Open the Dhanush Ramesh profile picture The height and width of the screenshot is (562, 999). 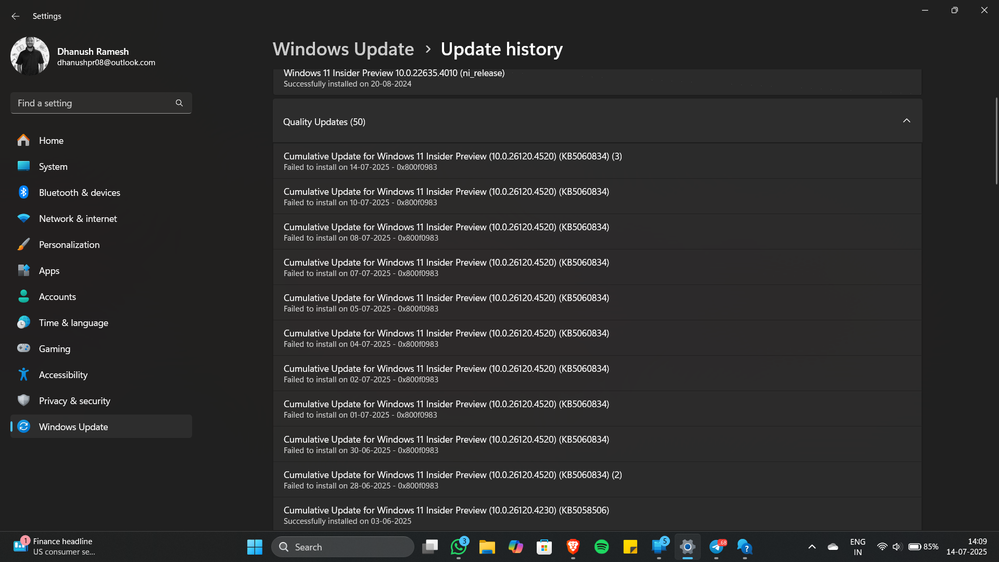coord(29,55)
